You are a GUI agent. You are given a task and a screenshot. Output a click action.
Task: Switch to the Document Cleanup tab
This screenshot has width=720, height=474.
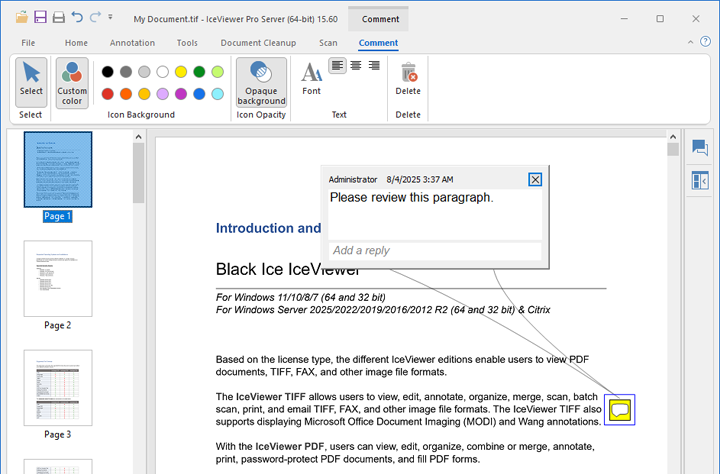[x=259, y=43]
